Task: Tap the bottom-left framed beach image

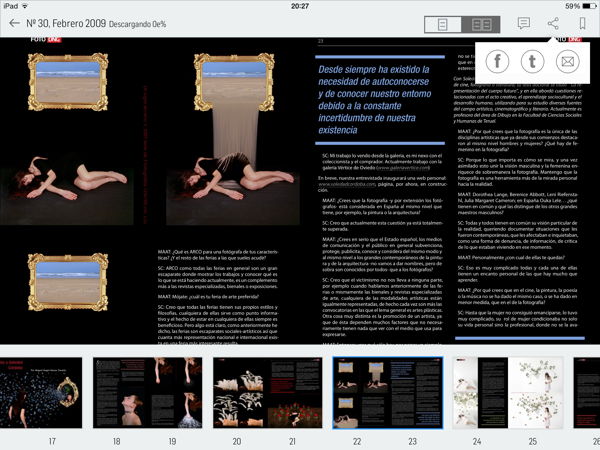Action: (x=68, y=282)
